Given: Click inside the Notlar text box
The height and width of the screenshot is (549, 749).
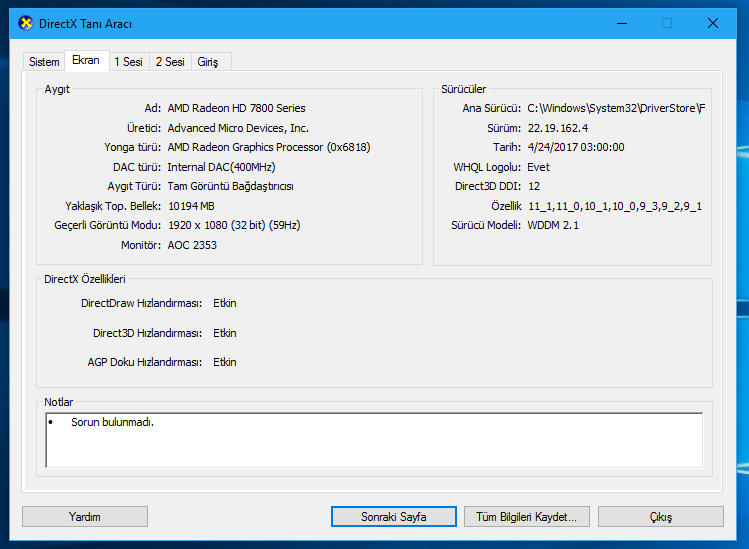Looking at the screenshot, I should (374, 440).
